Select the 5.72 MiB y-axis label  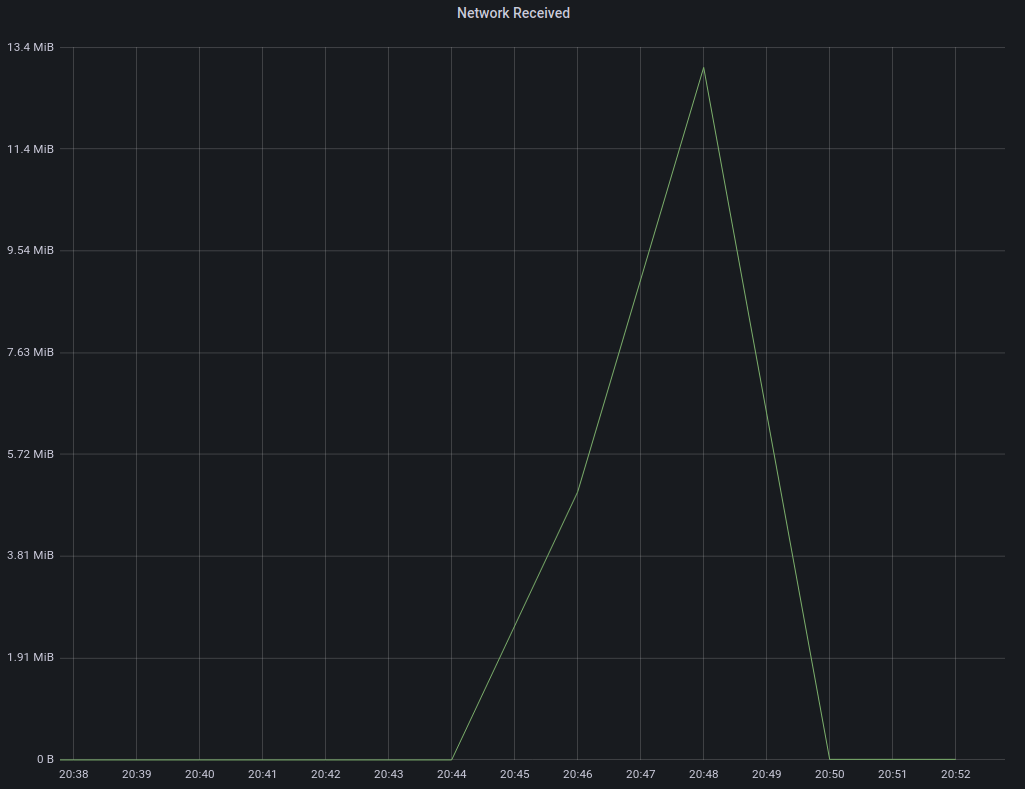(x=30, y=454)
